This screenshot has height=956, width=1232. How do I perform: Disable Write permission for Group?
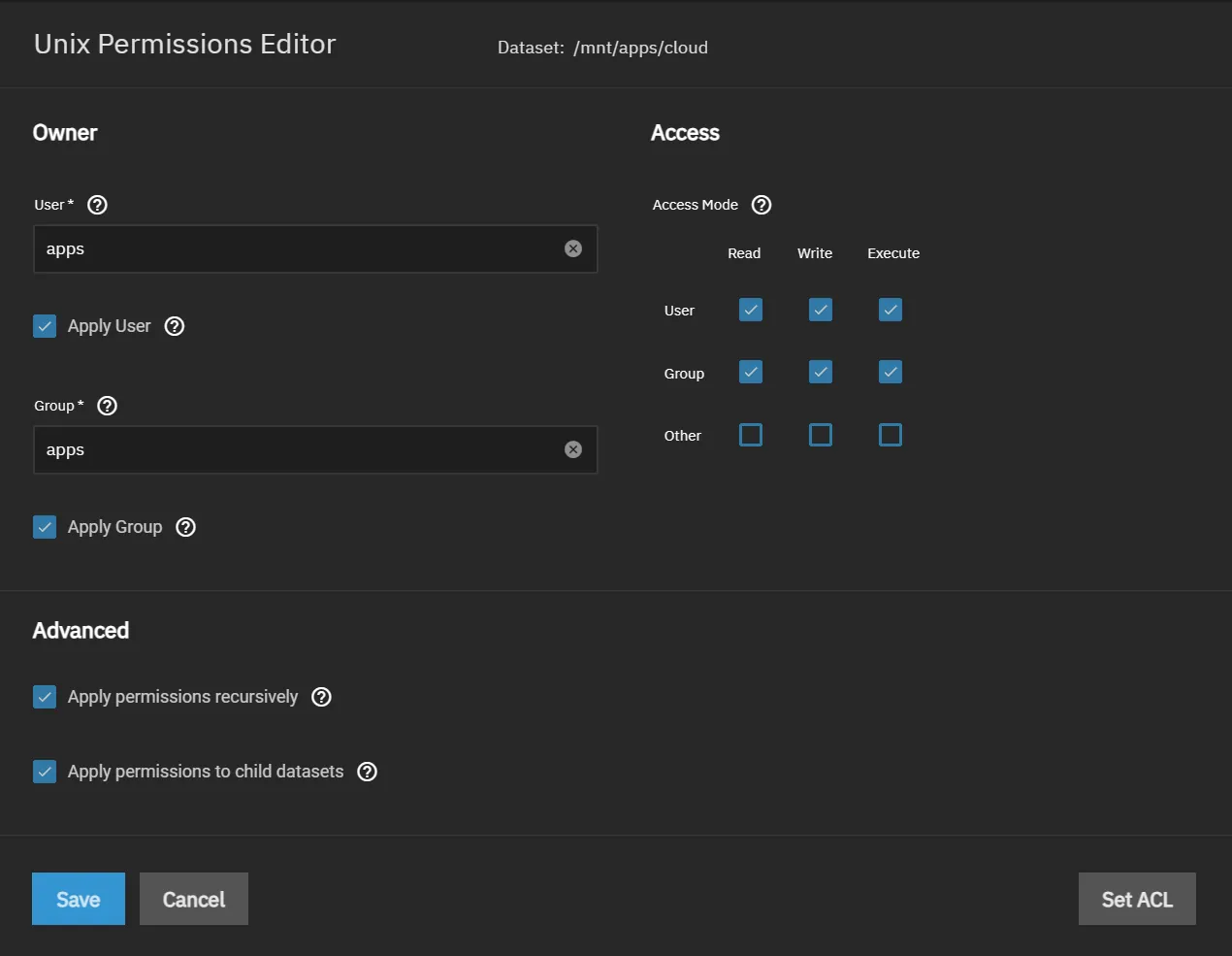tap(821, 373)
